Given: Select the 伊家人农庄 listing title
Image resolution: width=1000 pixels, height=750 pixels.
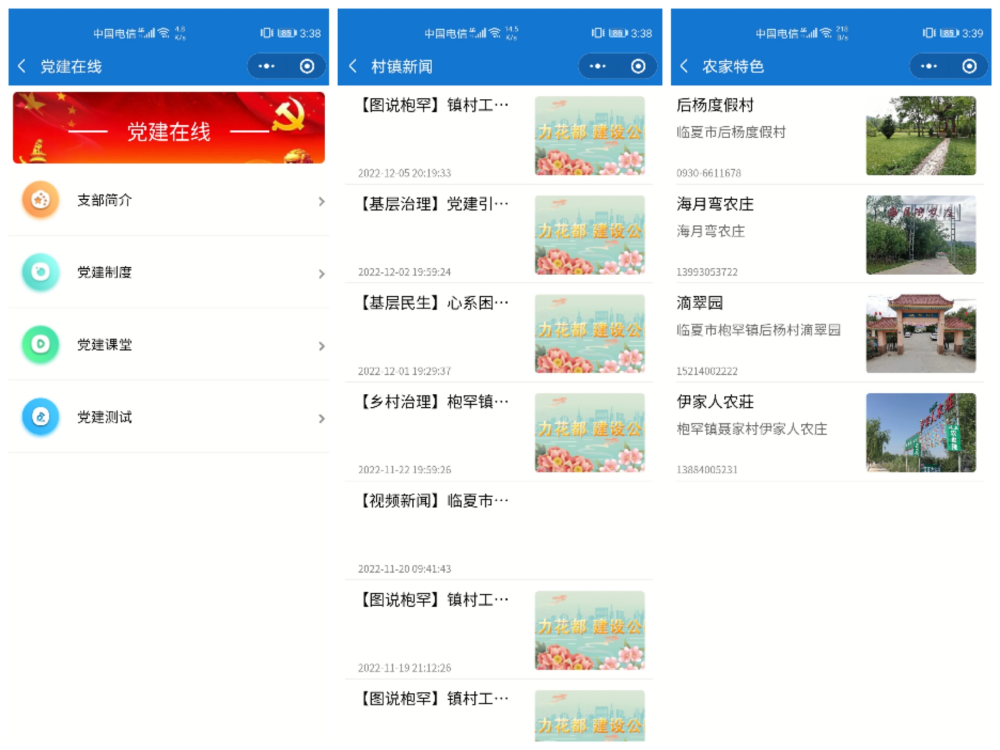Looking at the screenshot, I should click(715, 402).
